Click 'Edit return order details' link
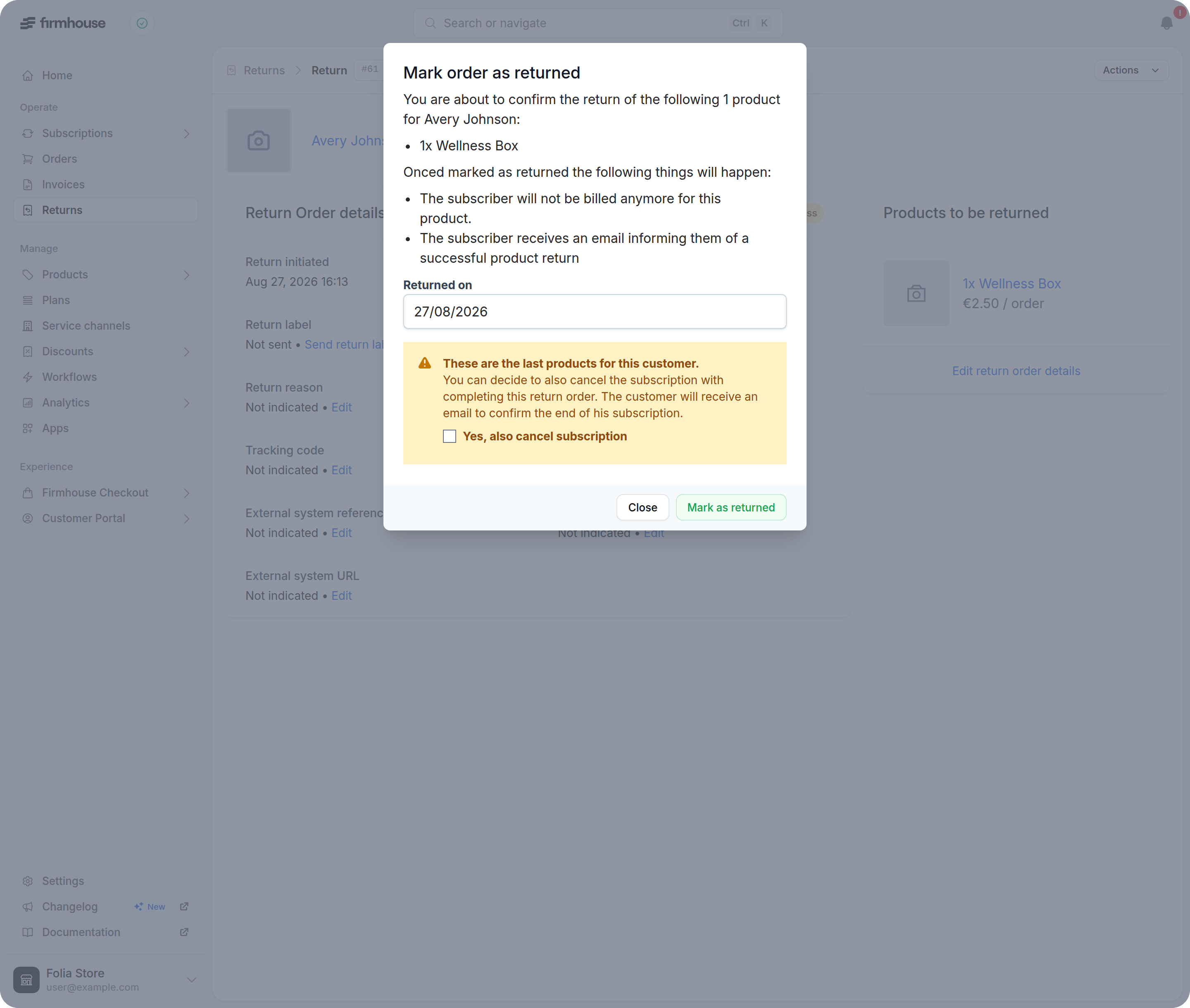The image size is (1190, 1008). pos(1016,371)
